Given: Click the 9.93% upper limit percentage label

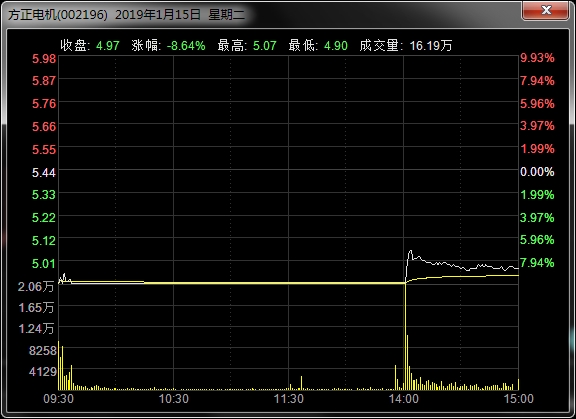Looking at the screenshot, I should (537, 58).
